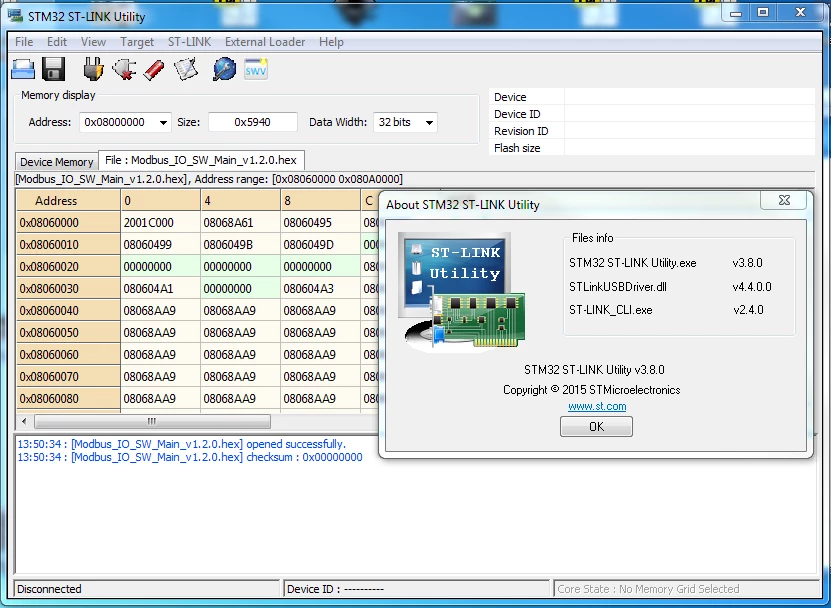Click the Disconnect from target icon

pyautogui.click(x=124, y=69)
